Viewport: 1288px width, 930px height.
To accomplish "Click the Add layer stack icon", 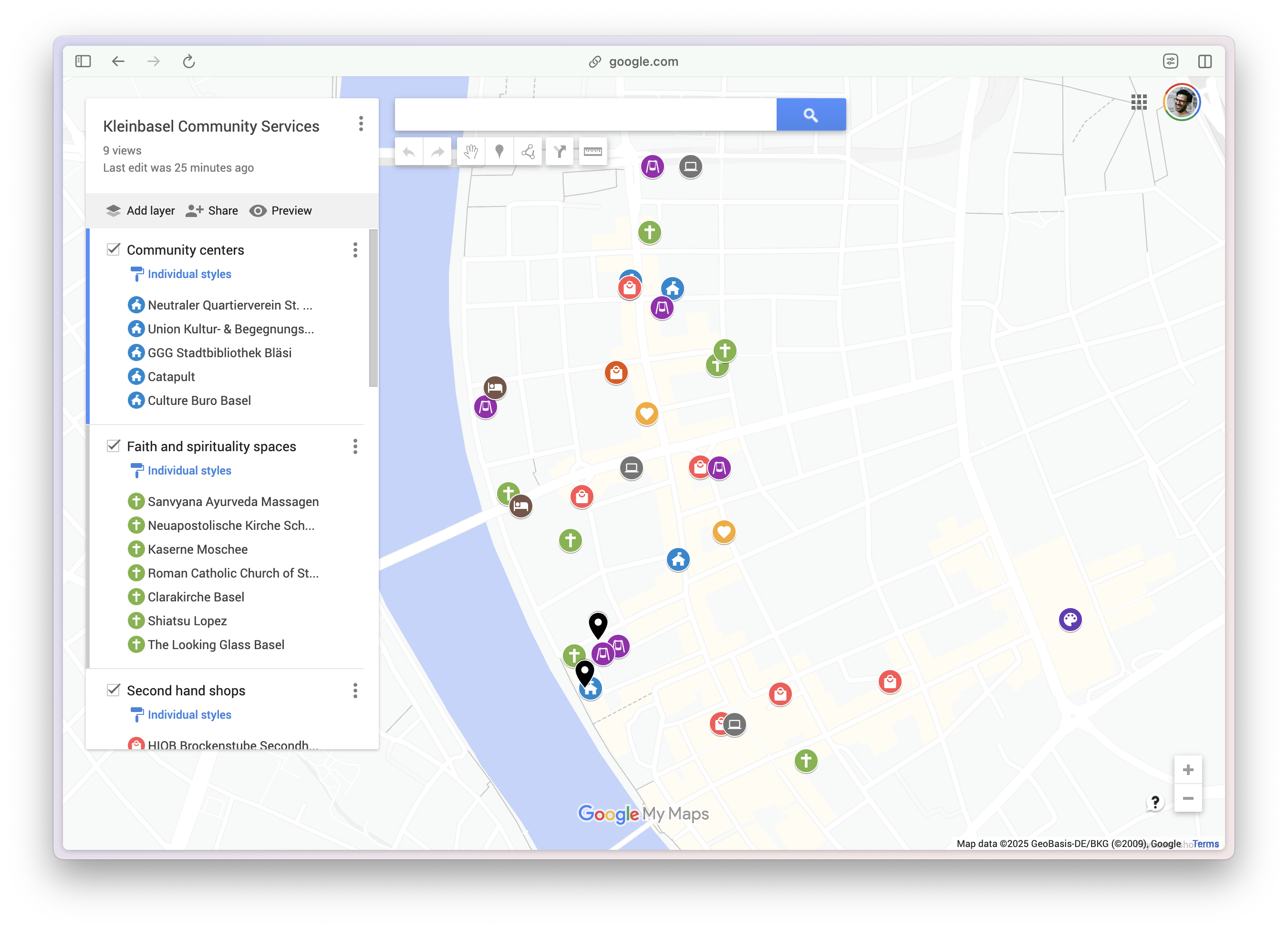I will 113,211.
